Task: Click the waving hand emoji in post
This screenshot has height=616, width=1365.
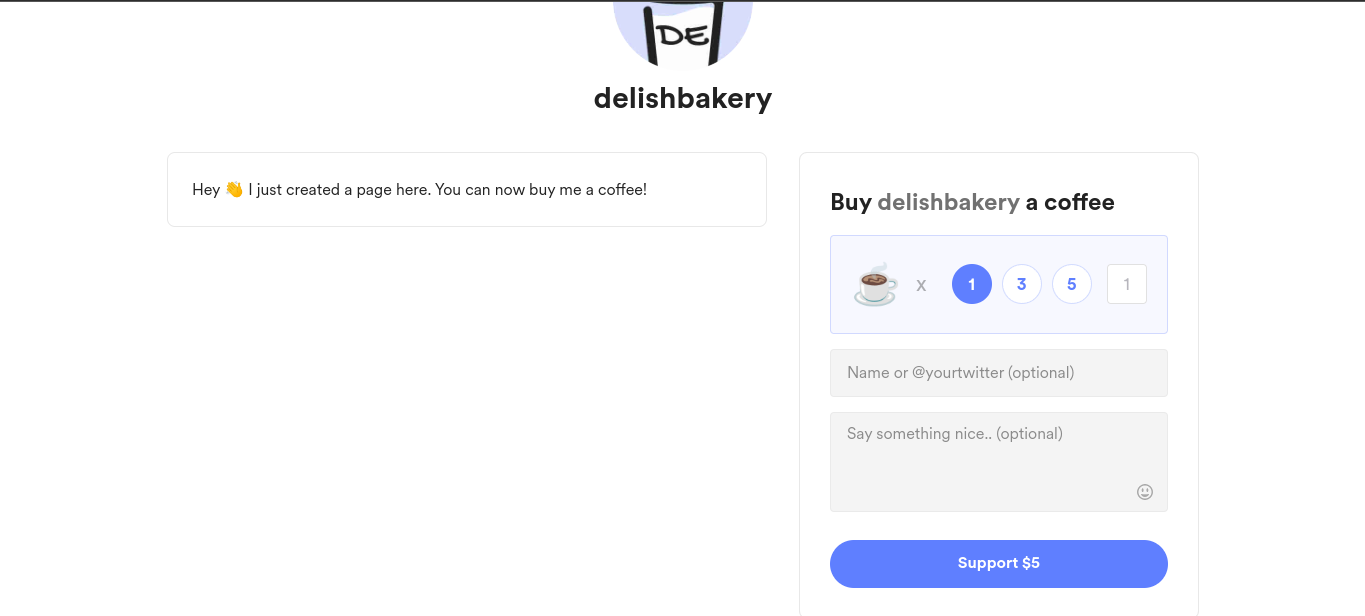Action: tap(234, 189)
